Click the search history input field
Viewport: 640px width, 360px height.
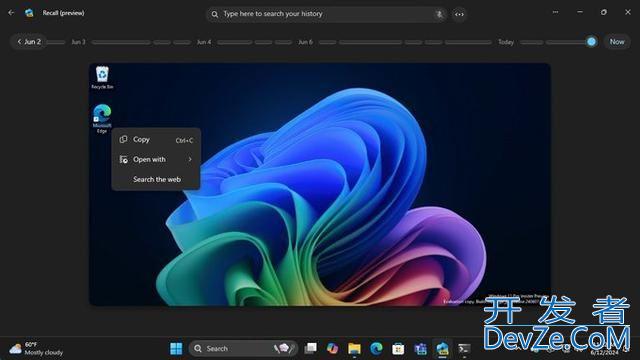click(x=326, y=14)
